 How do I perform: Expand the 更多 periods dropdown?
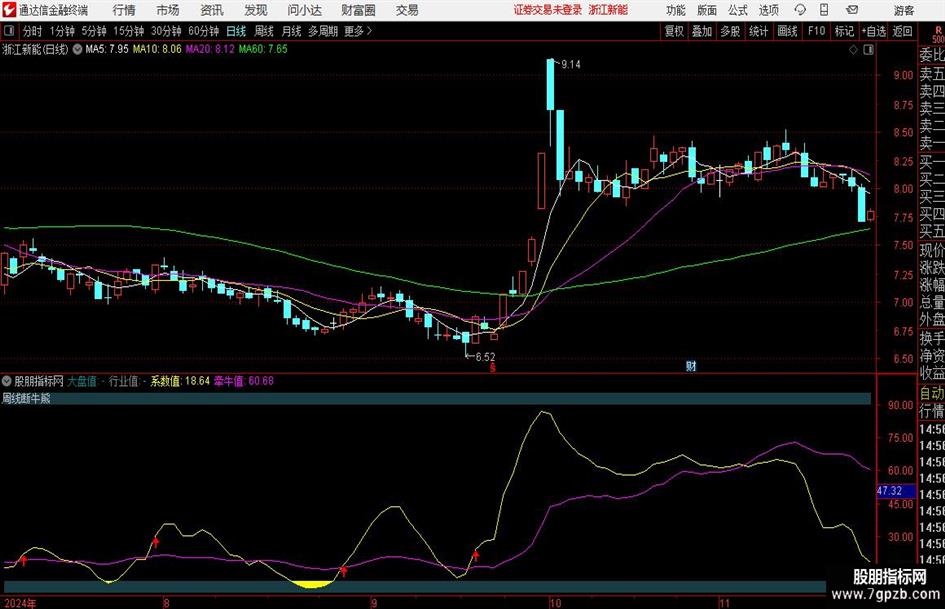pos(358,31)
